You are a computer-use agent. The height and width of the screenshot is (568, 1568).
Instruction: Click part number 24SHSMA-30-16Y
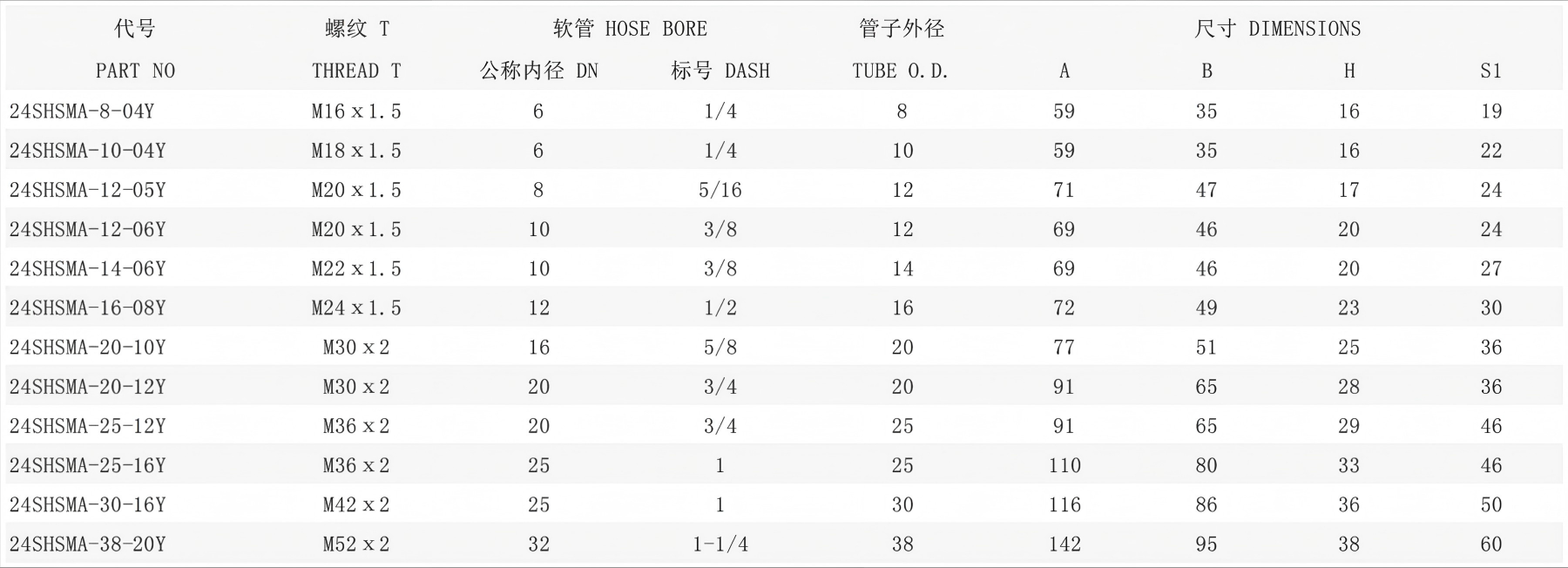pos(87,505)
